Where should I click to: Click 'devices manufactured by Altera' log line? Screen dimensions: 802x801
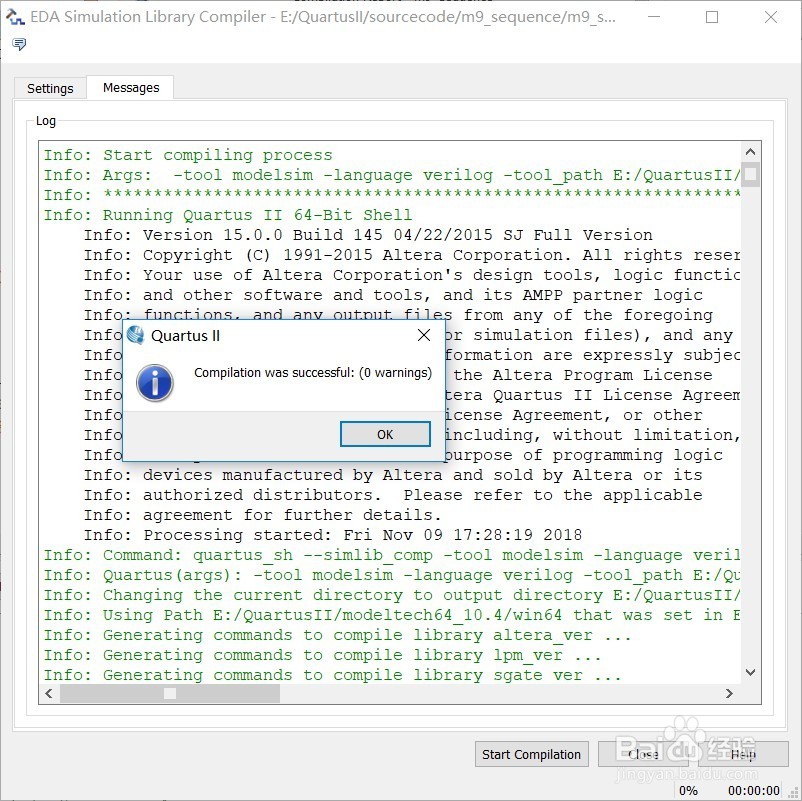[x=393, y=475]
